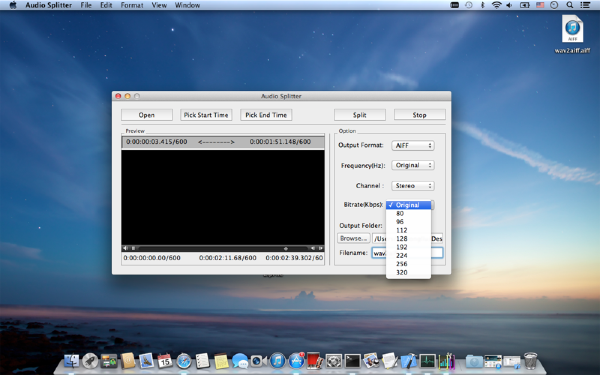Open Time Machine icon in menu bar
600x375 pixels.
(468, 5)
